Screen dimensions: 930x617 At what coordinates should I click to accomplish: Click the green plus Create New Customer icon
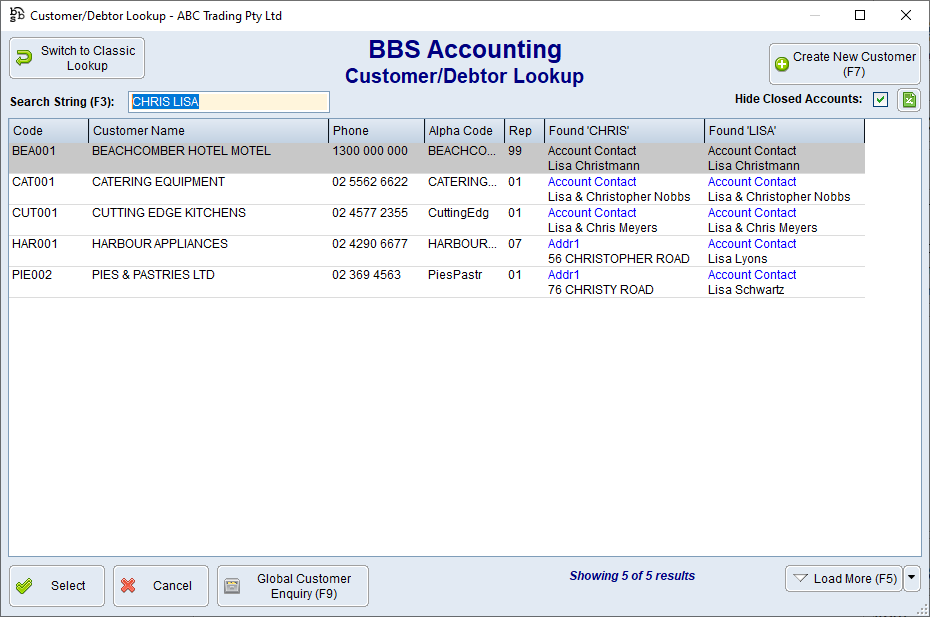tap(782, 64)
